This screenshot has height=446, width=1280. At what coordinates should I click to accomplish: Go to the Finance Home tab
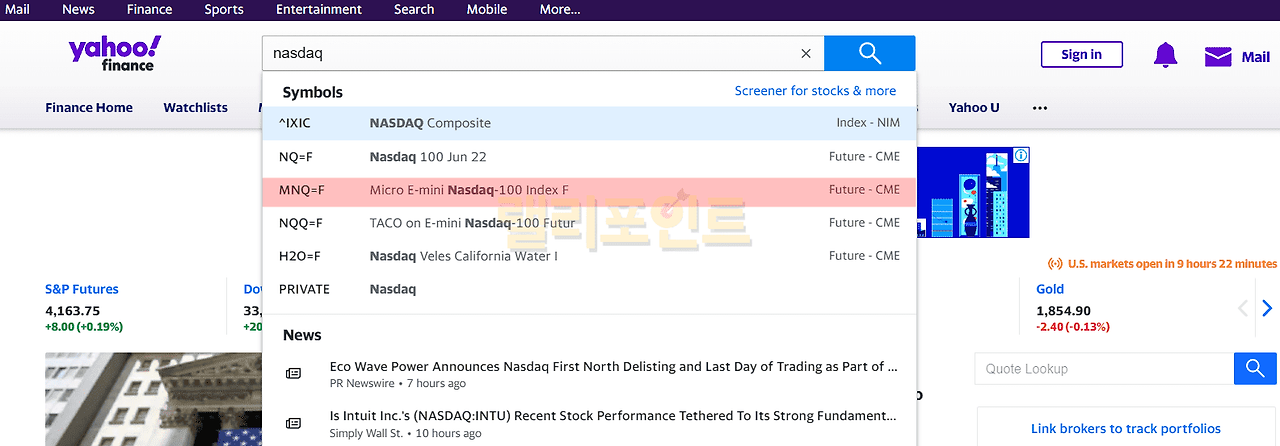(89, 108)
